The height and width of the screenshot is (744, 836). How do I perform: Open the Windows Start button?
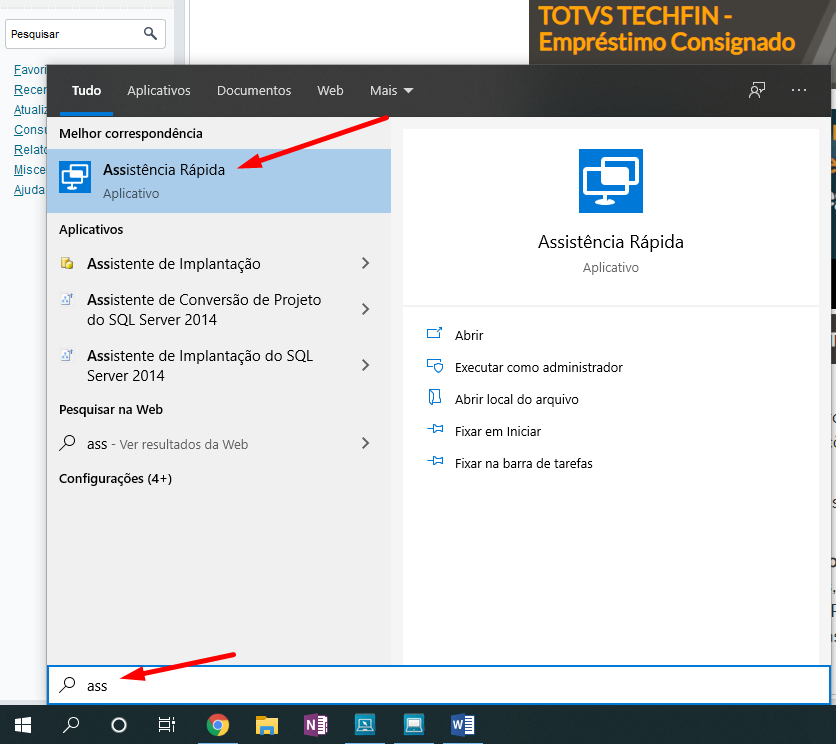coord(23,725)
